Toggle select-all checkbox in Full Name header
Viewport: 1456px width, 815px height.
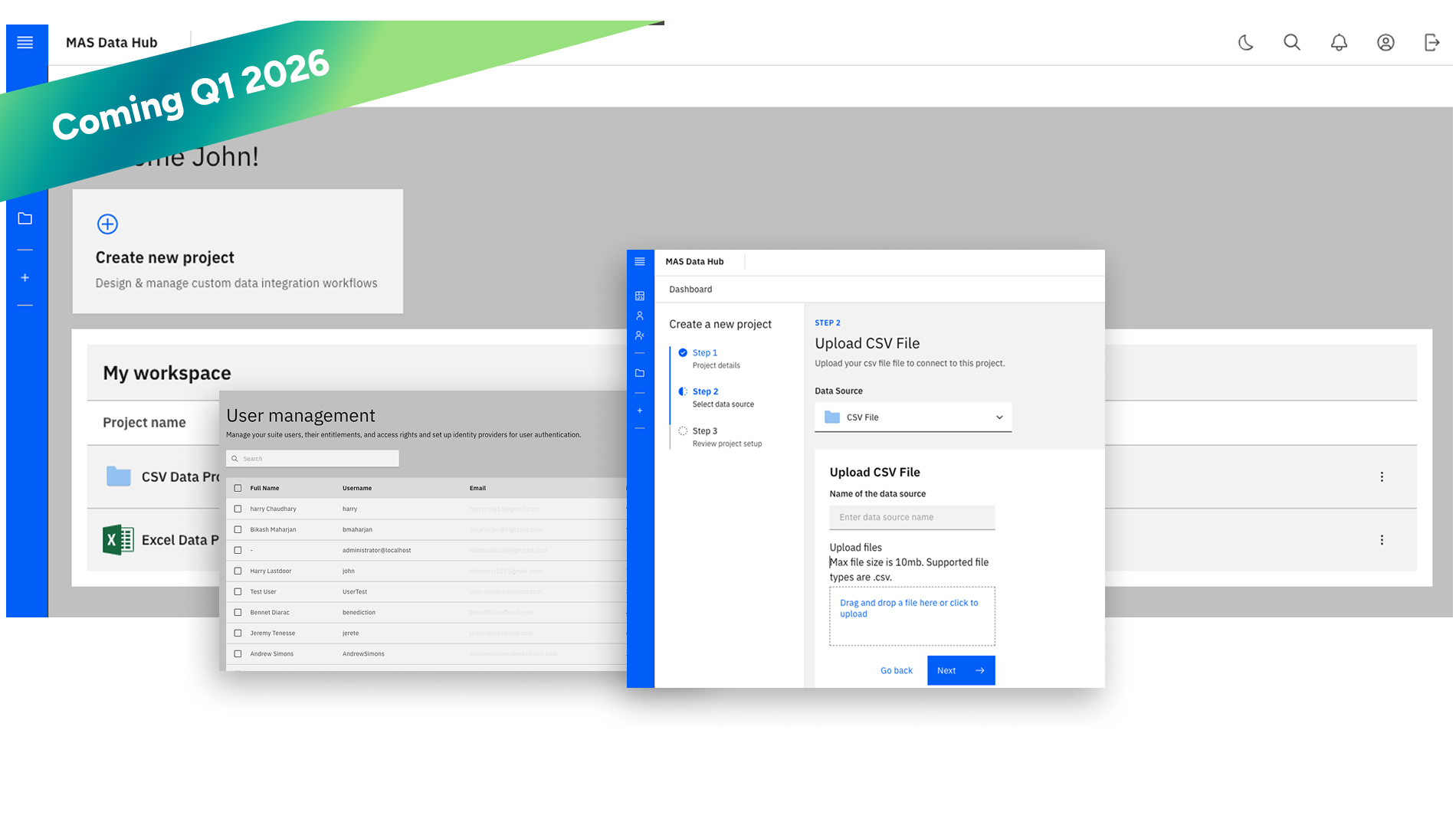[238, 488]
